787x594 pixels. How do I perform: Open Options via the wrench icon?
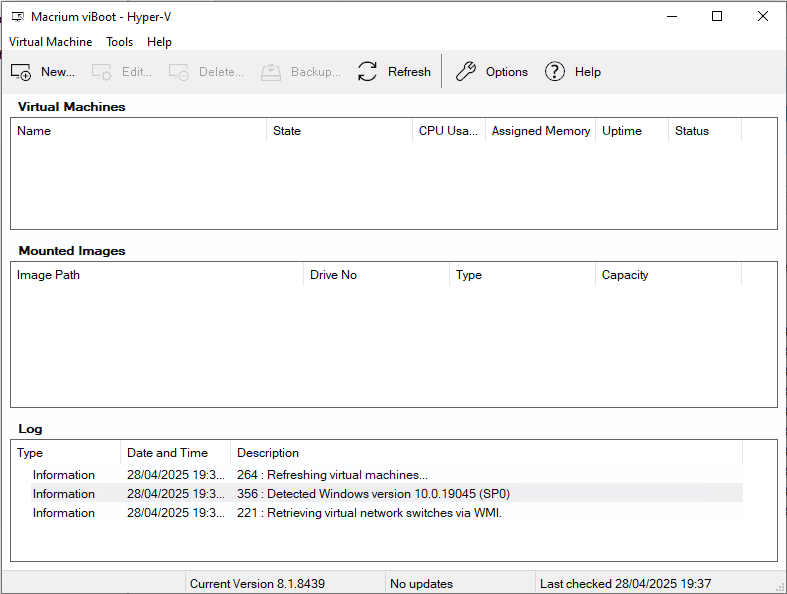466,72
